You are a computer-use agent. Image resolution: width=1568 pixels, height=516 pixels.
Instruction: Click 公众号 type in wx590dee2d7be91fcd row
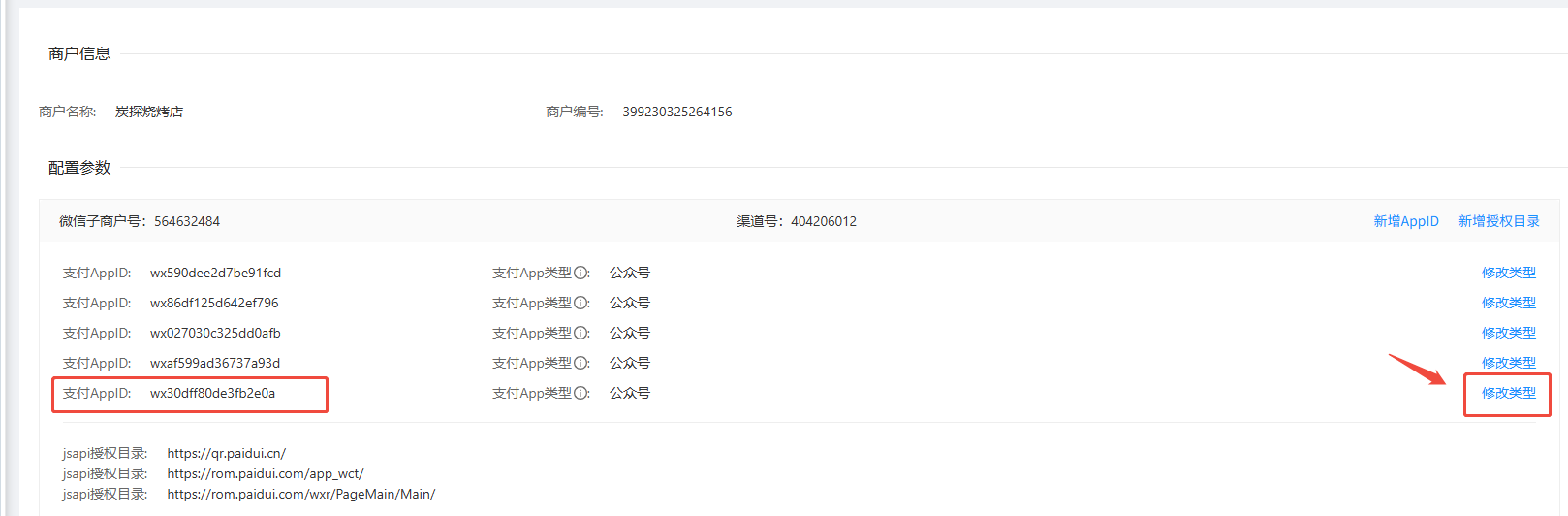630,273
